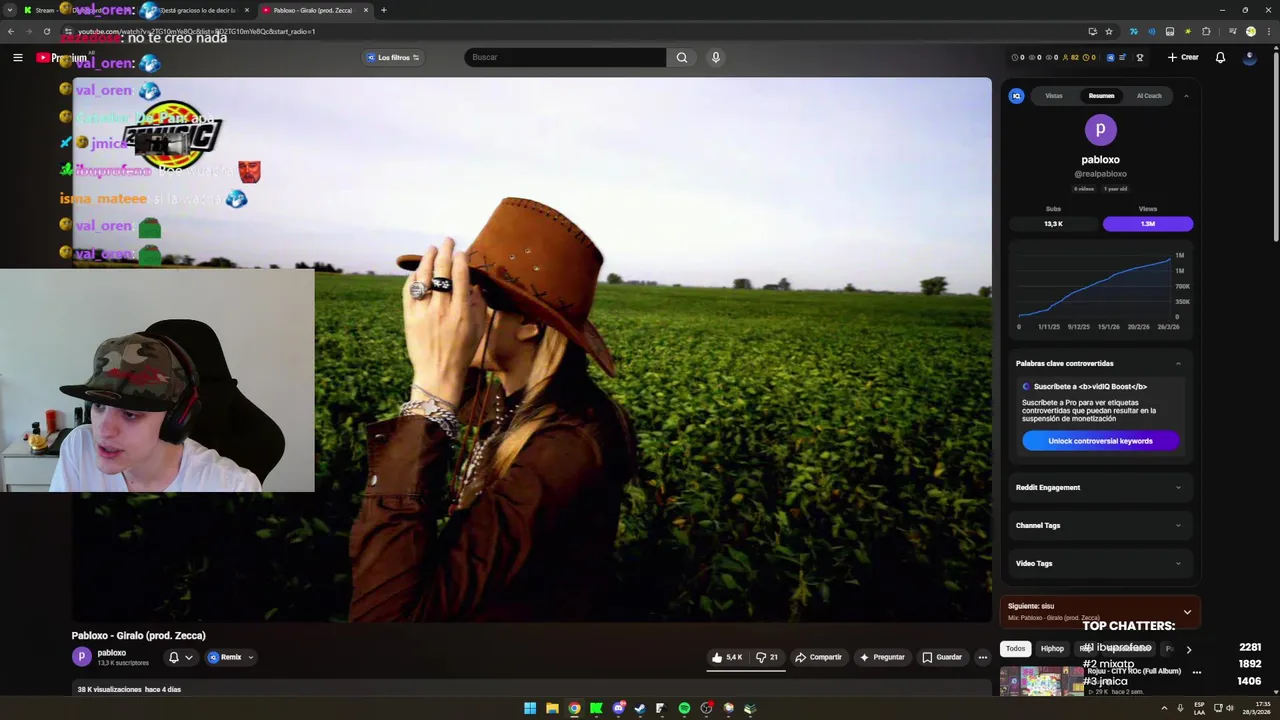Open more actions three-dot menu

tap(983, 657)
